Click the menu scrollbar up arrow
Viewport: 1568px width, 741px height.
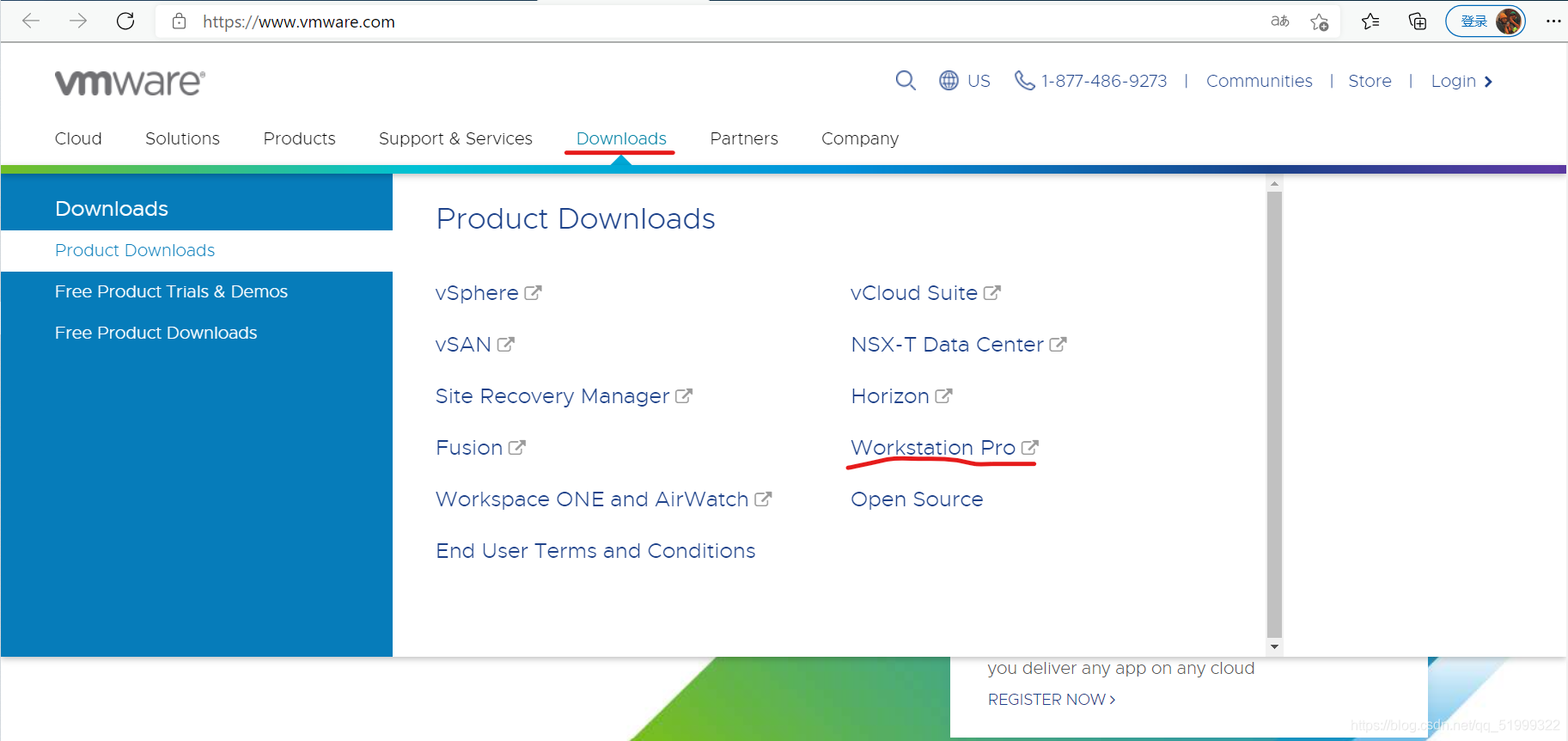coord(1274,183)
